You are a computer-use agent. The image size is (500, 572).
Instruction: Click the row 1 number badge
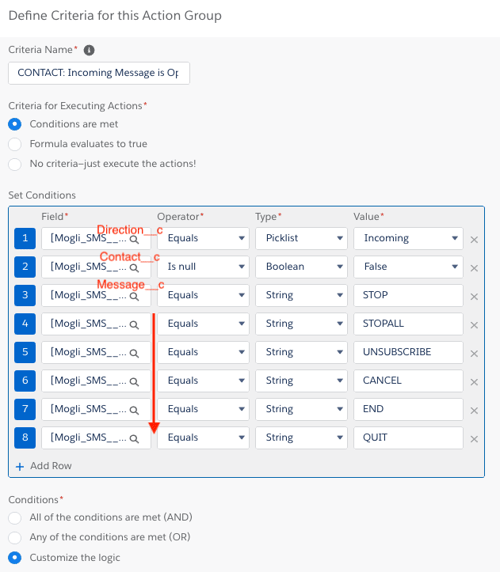pyautogui.click(x=25, y=238)
